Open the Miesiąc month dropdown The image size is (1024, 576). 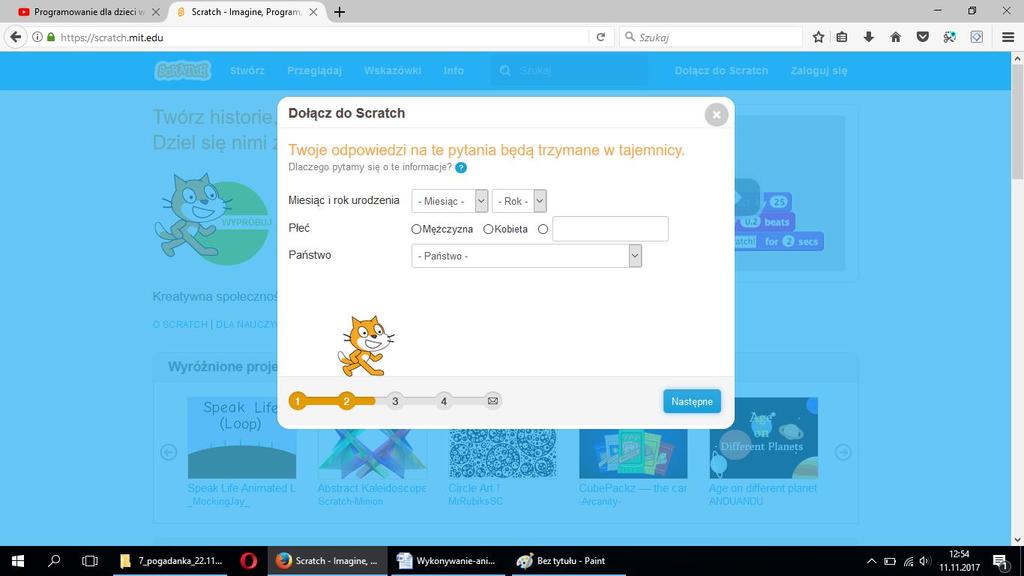point(449,201)
